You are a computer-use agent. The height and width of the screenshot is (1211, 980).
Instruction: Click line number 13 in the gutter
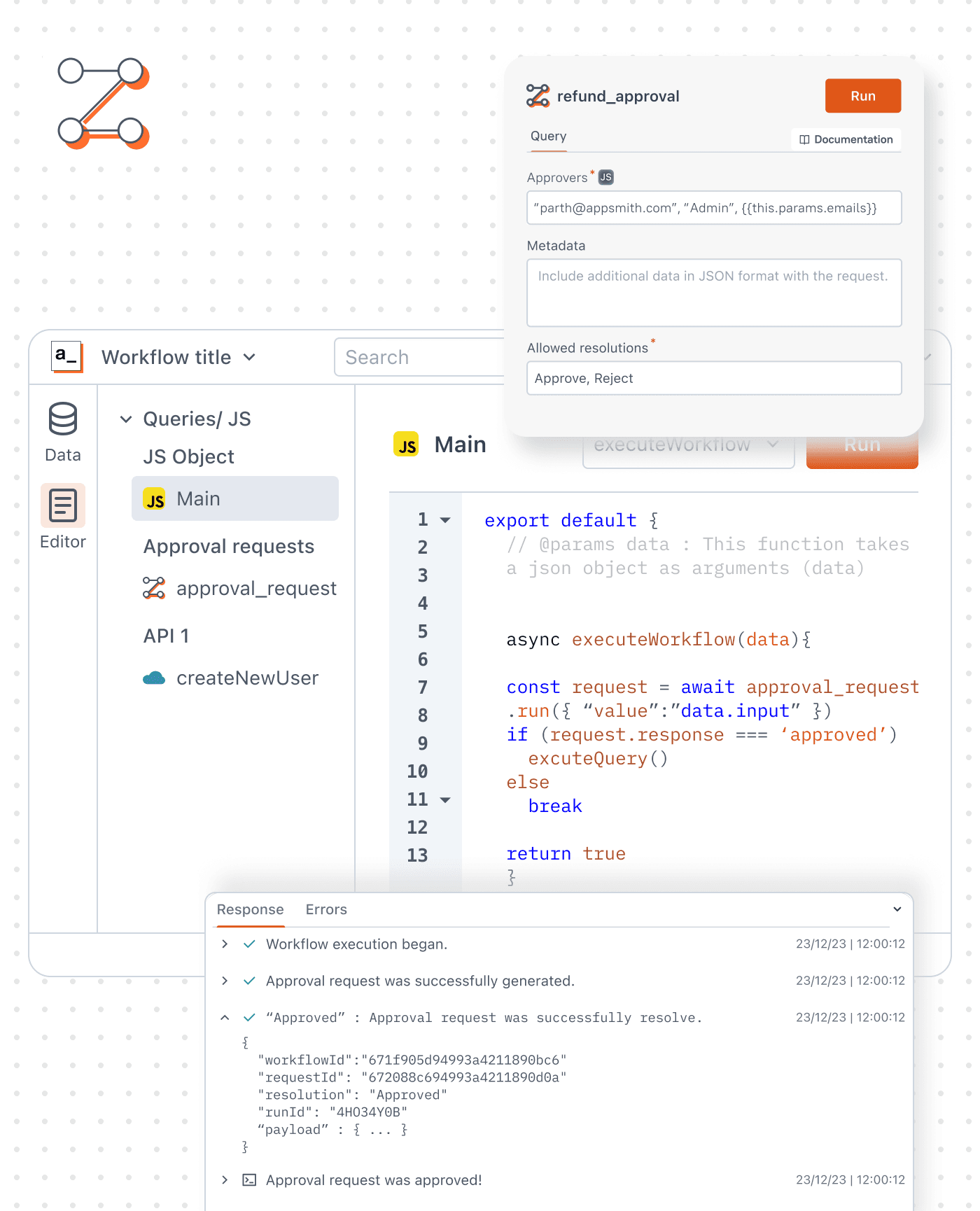(417, 855)
